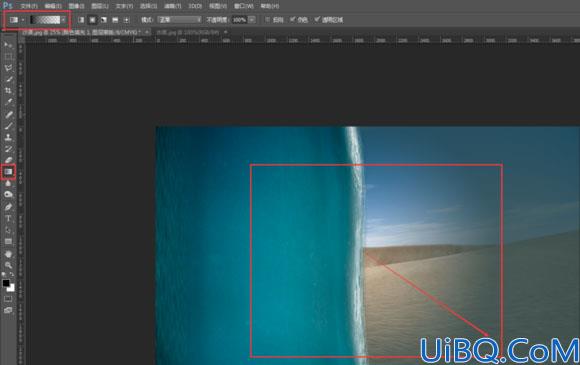Choose radial gradient type
Screen dimensions: 580x365
coord(92,20)
